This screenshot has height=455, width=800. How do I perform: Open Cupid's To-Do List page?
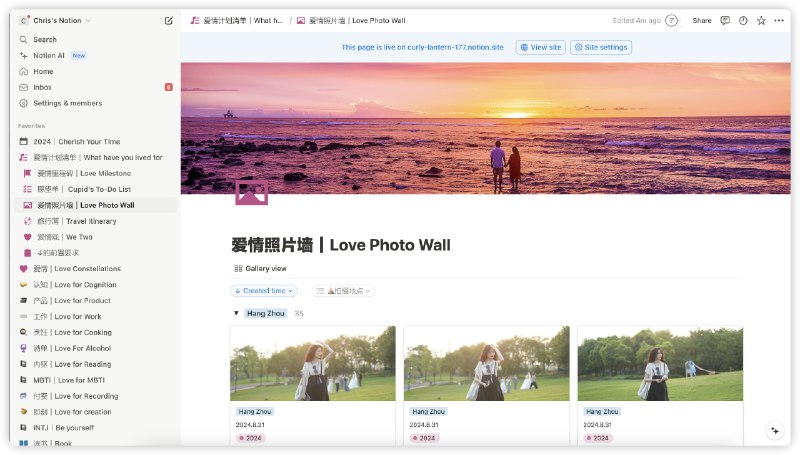coord(84,189)
